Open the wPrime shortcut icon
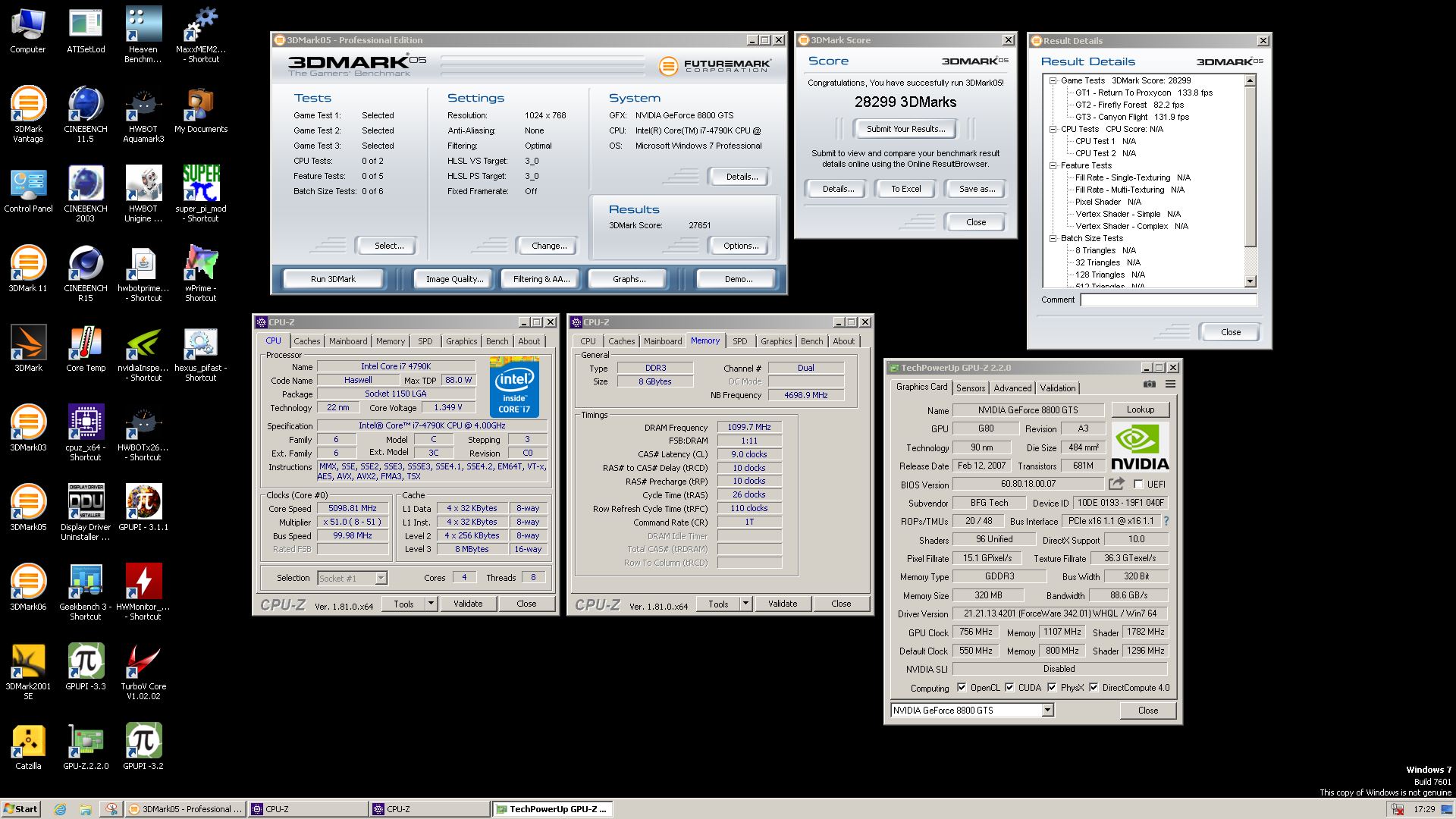 pos(201,273)
